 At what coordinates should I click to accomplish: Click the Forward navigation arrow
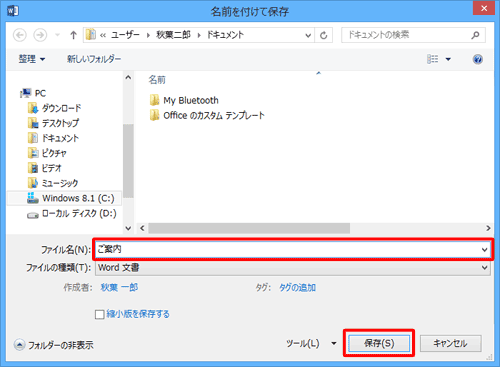tap(40, 35)
